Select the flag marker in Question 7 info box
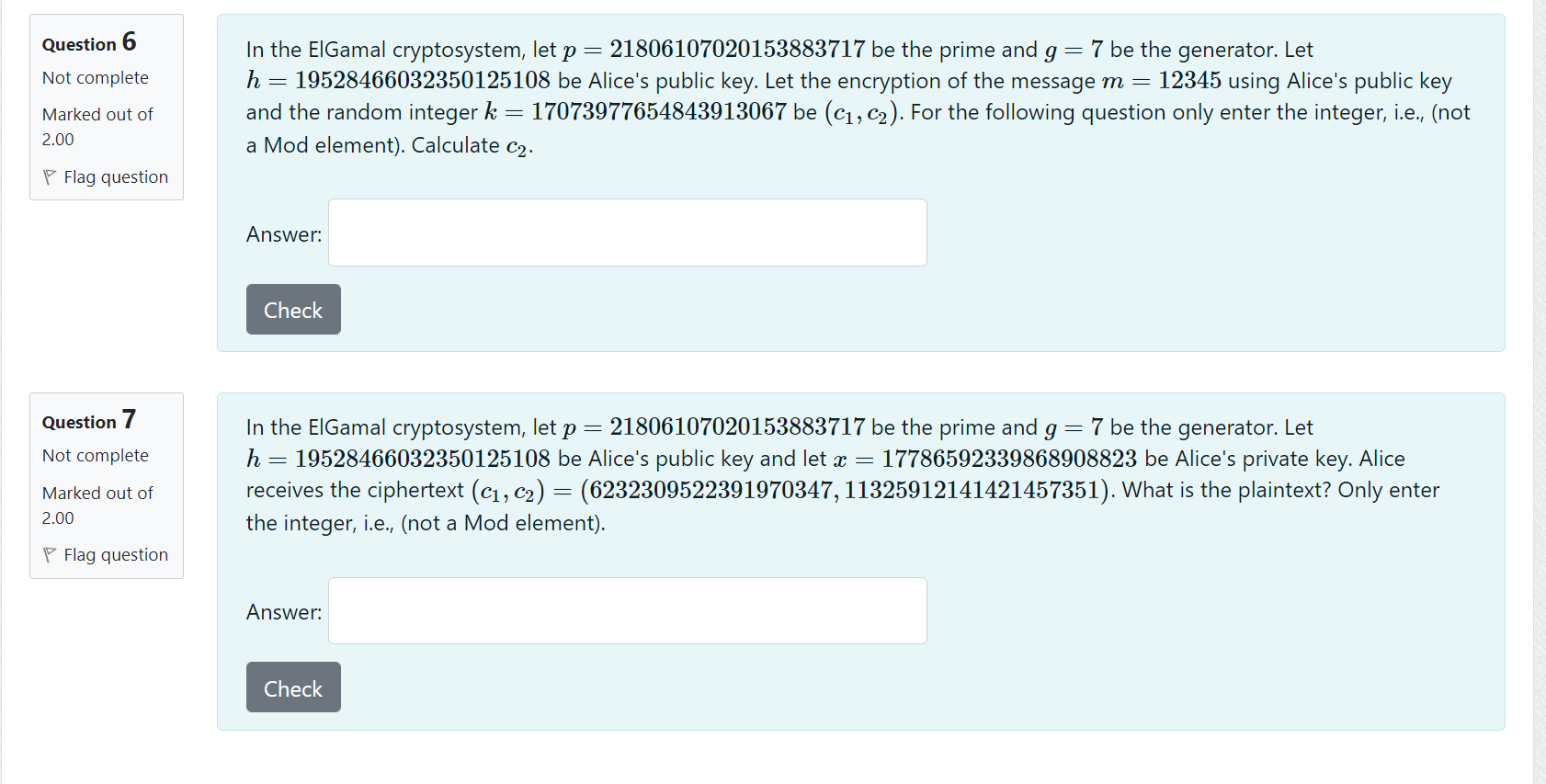Image resolution: width=1546 pixels, height=784 pixels. point(51,554)
